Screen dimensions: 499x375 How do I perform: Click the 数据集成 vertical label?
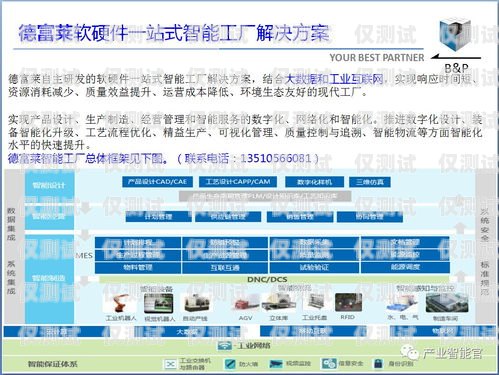pos(11,224)
